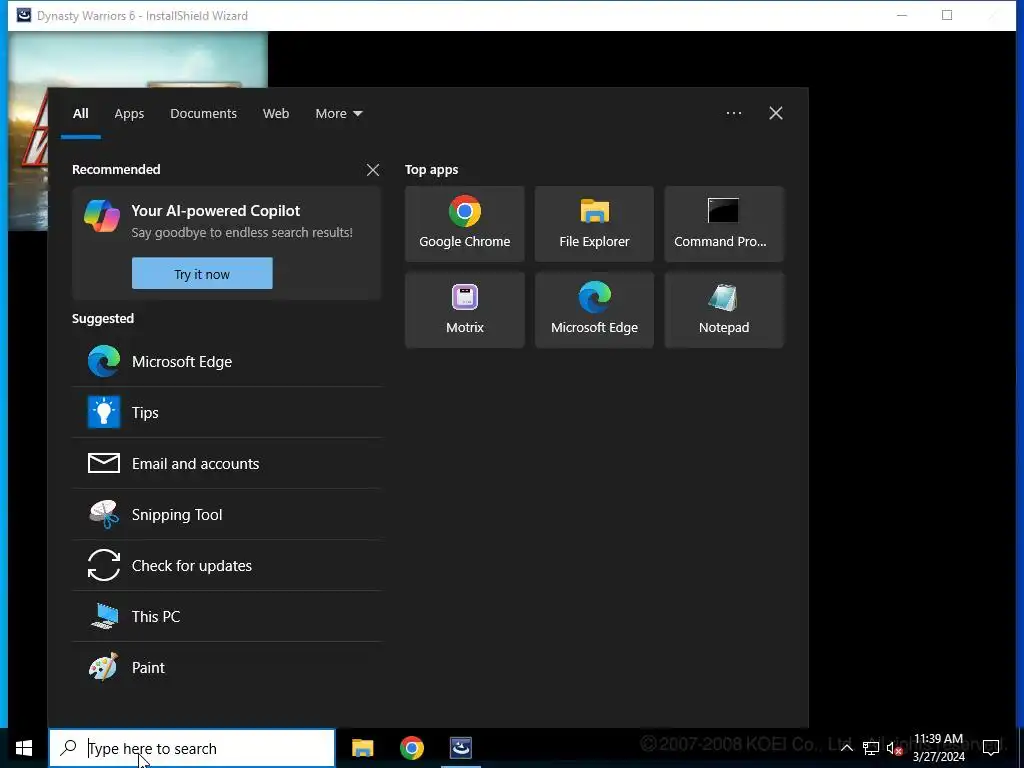This screenshot has height=768, width=1024.
Task: Close the search panel
Action: 776,113
